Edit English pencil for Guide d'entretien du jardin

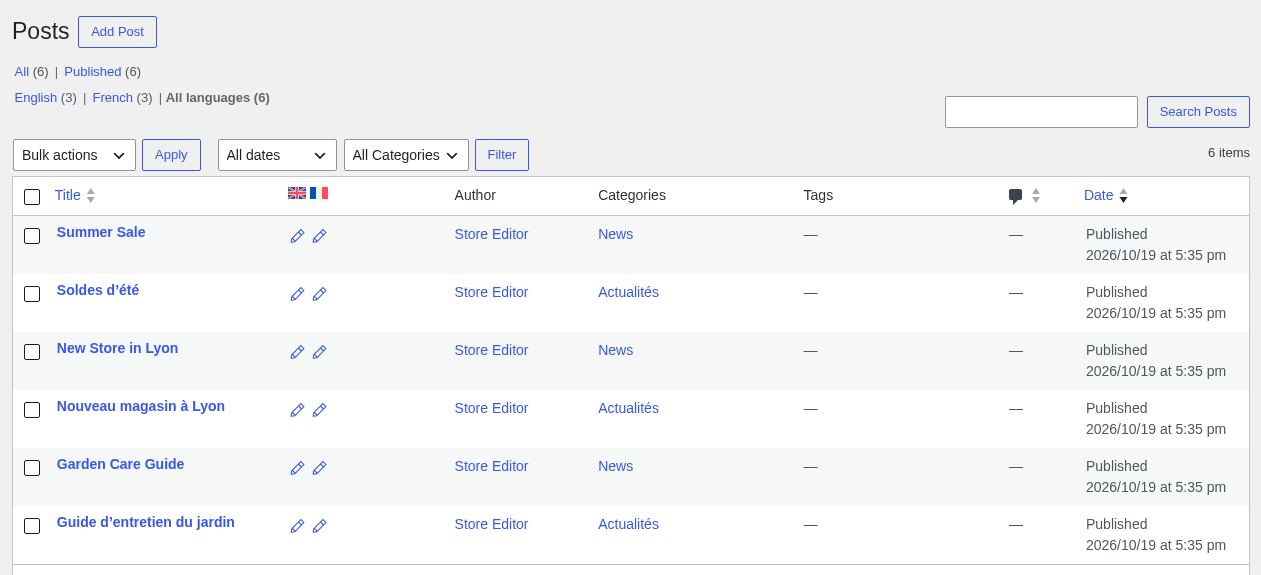point(297,526)
